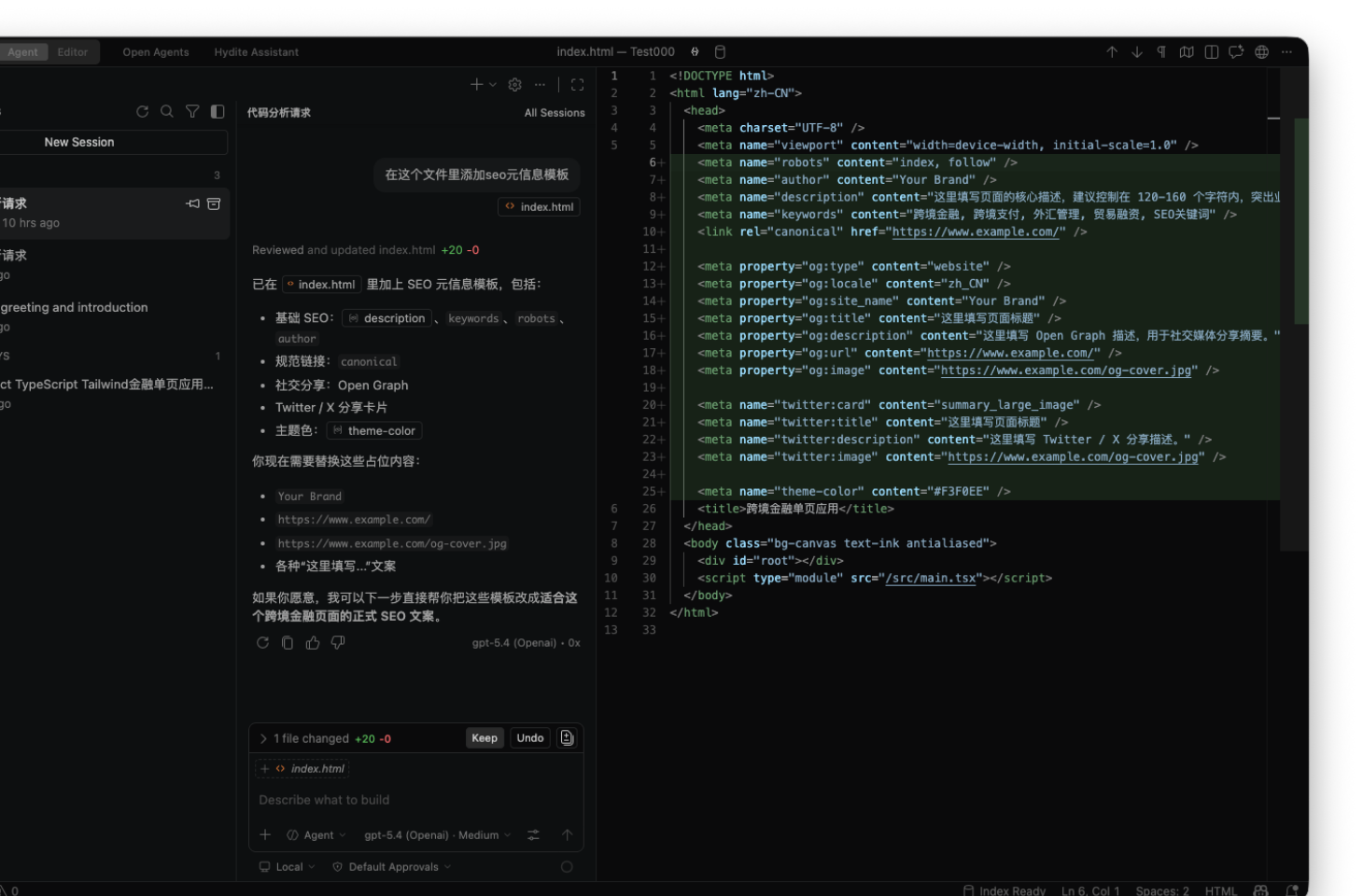
Task: Open the Agent mode dropdown above the input
Action: coord(317,834)
